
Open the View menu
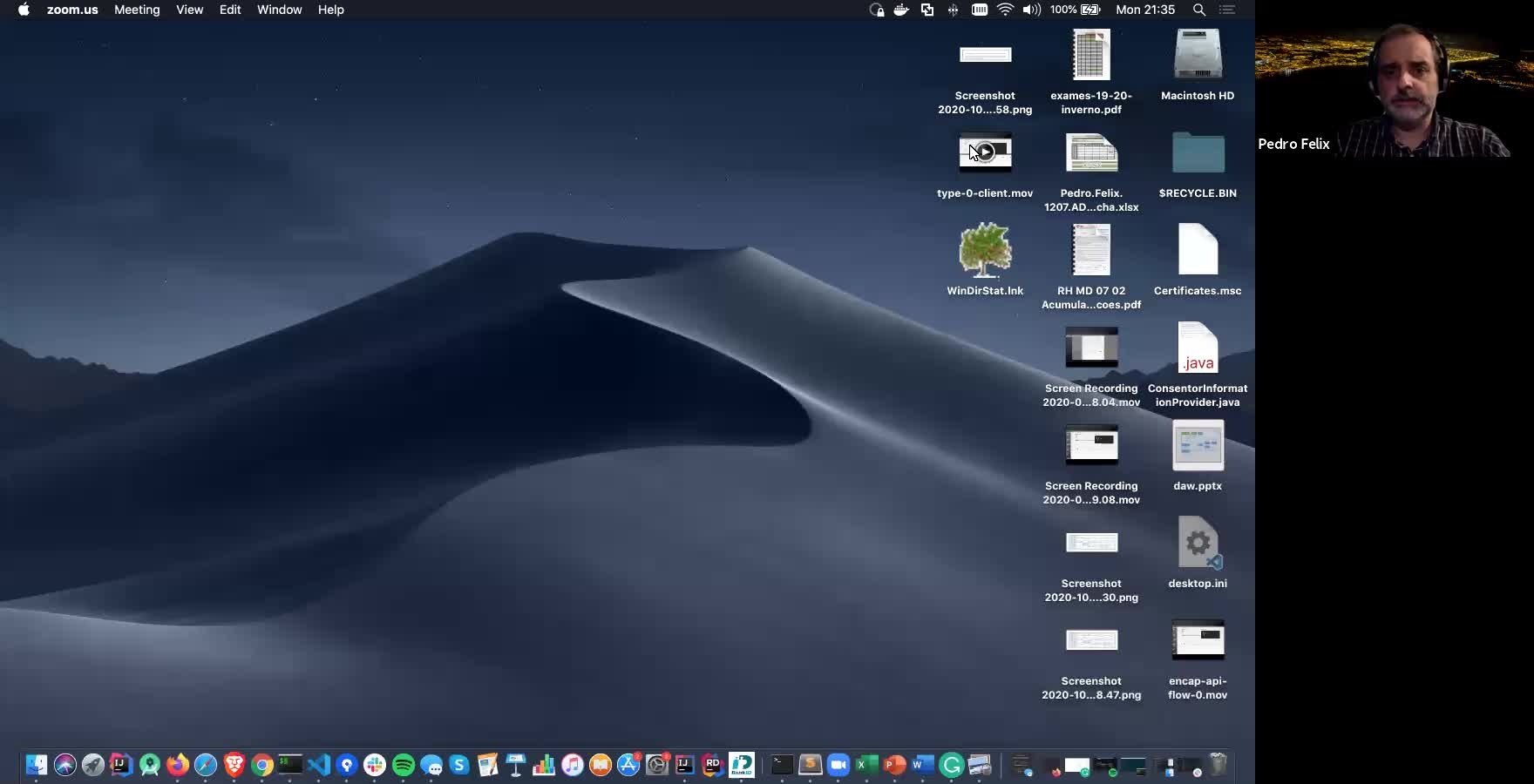(x=189, y=10)
